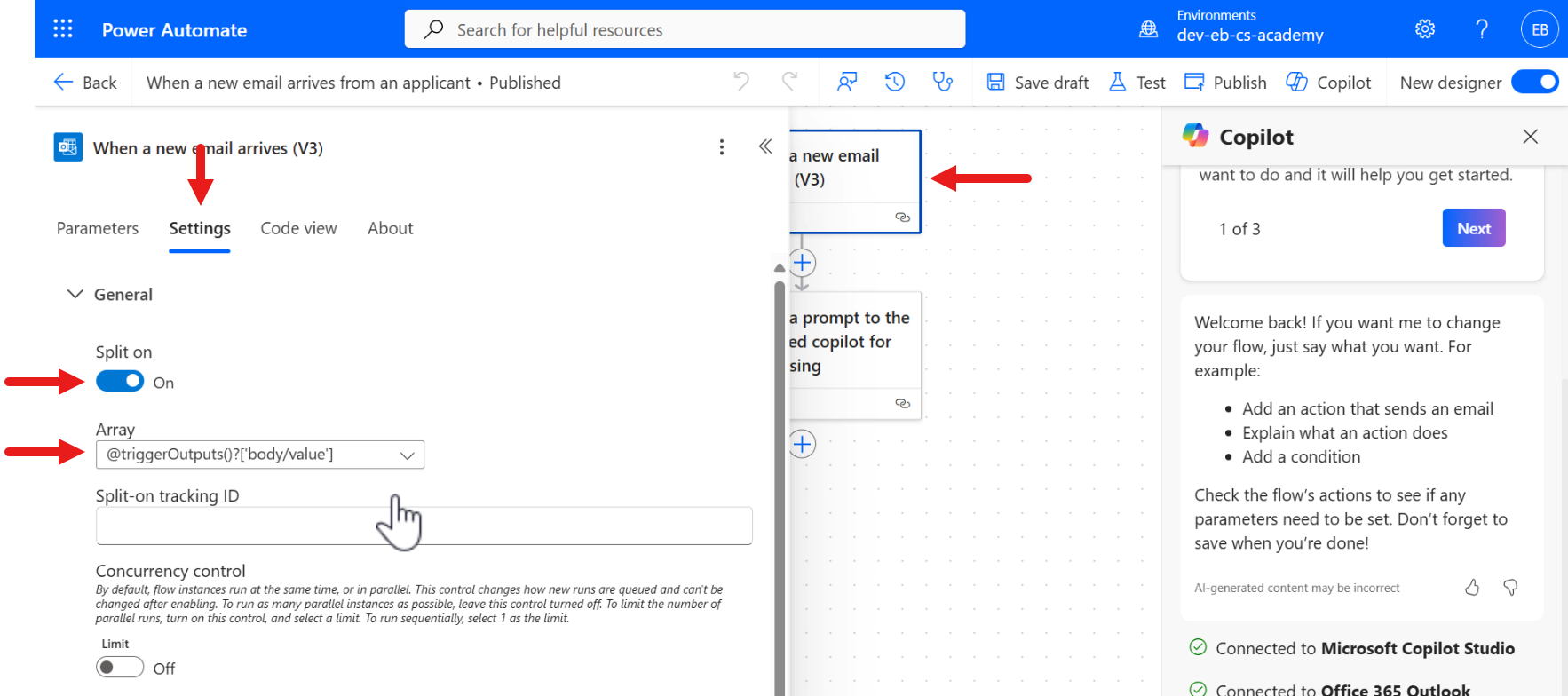This screenshot has height=696, width=1568.
Task: Click Next in the Copilot tour
Action: [x=1474, y=228]
